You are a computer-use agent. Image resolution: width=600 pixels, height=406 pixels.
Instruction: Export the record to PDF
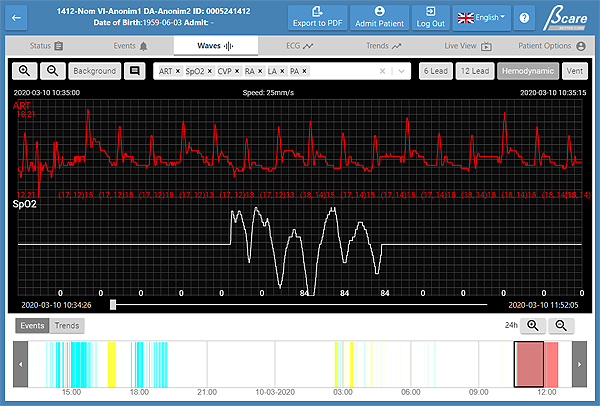pyautogui.click(x=318, y=18)
